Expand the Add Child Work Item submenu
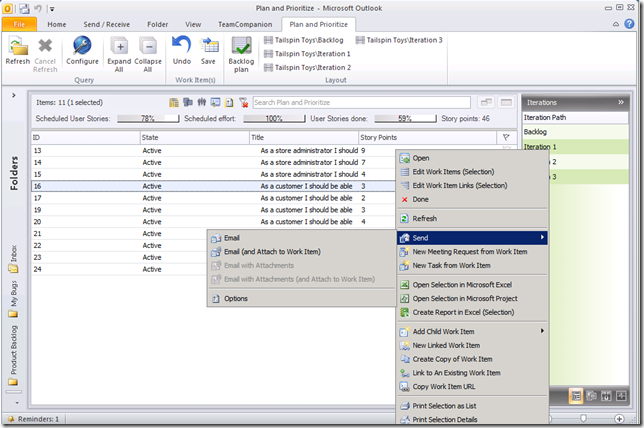Screen dimensions: 644x428 pyautogui.click(x=542, y=331)
